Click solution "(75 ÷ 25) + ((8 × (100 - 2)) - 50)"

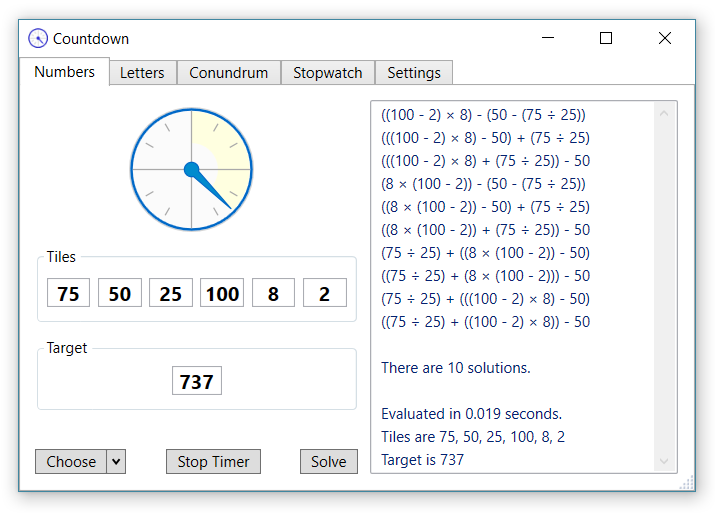tap(486, 253)
